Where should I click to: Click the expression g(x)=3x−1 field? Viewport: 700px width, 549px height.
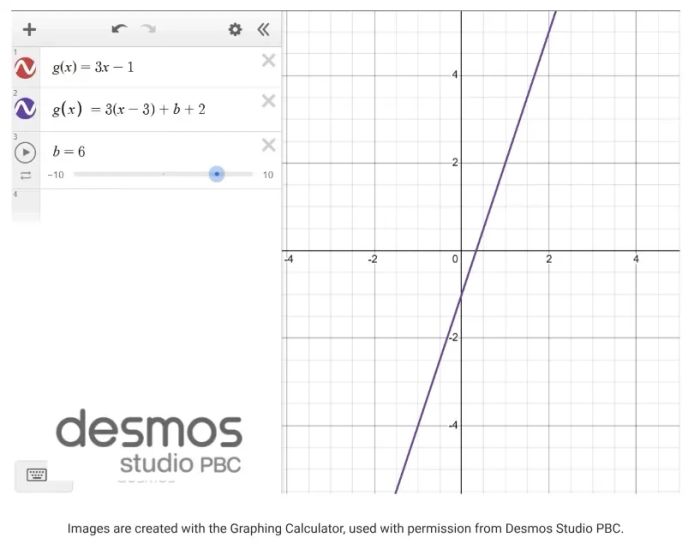(x=151, y=67)
